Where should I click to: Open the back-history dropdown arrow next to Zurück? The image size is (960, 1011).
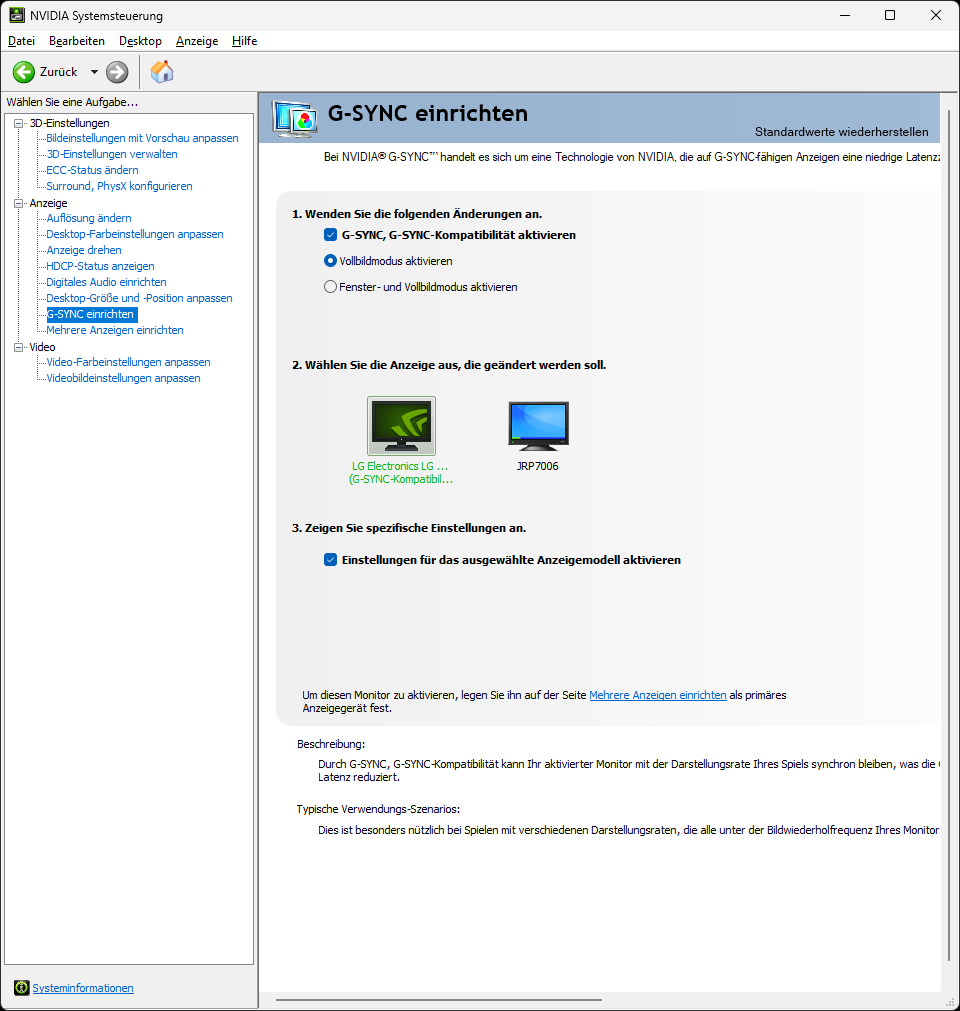click(94, 72)
